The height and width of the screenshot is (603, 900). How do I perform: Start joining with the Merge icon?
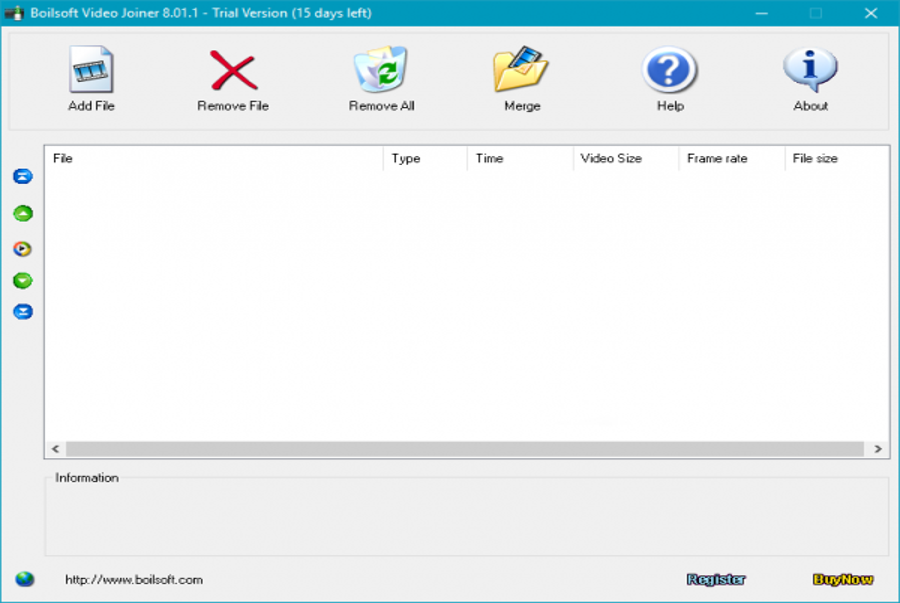521,71
